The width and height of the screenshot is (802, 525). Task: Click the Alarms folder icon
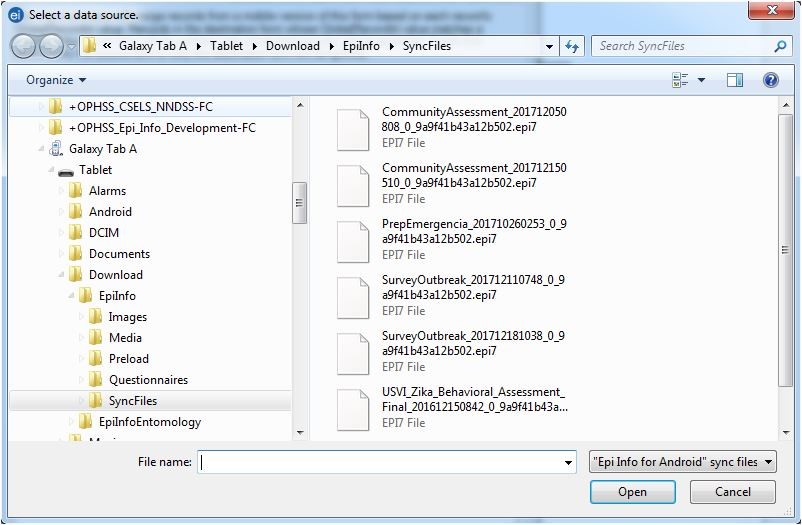(76, 190)
